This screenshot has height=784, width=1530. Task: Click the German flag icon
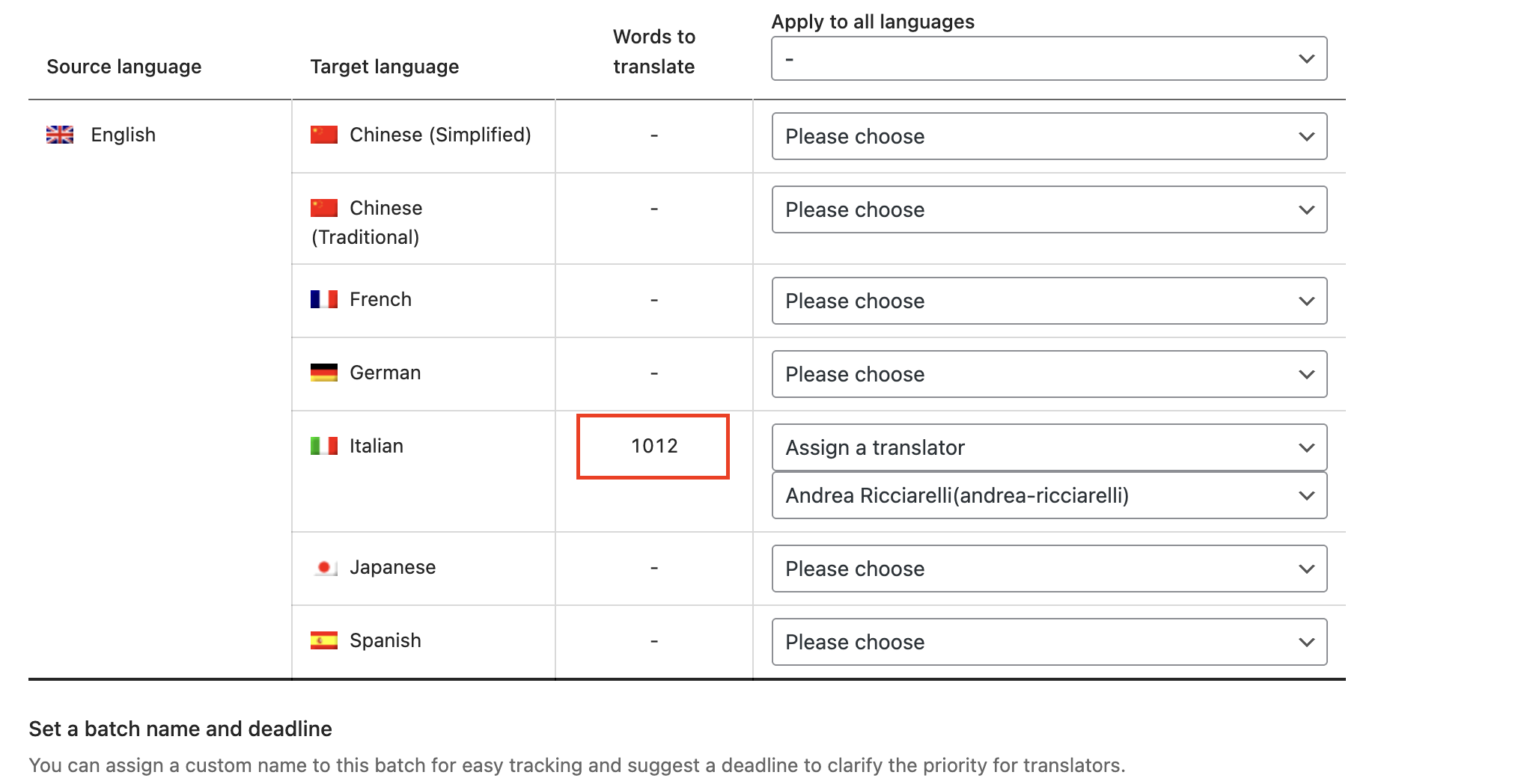click(324, 373)
